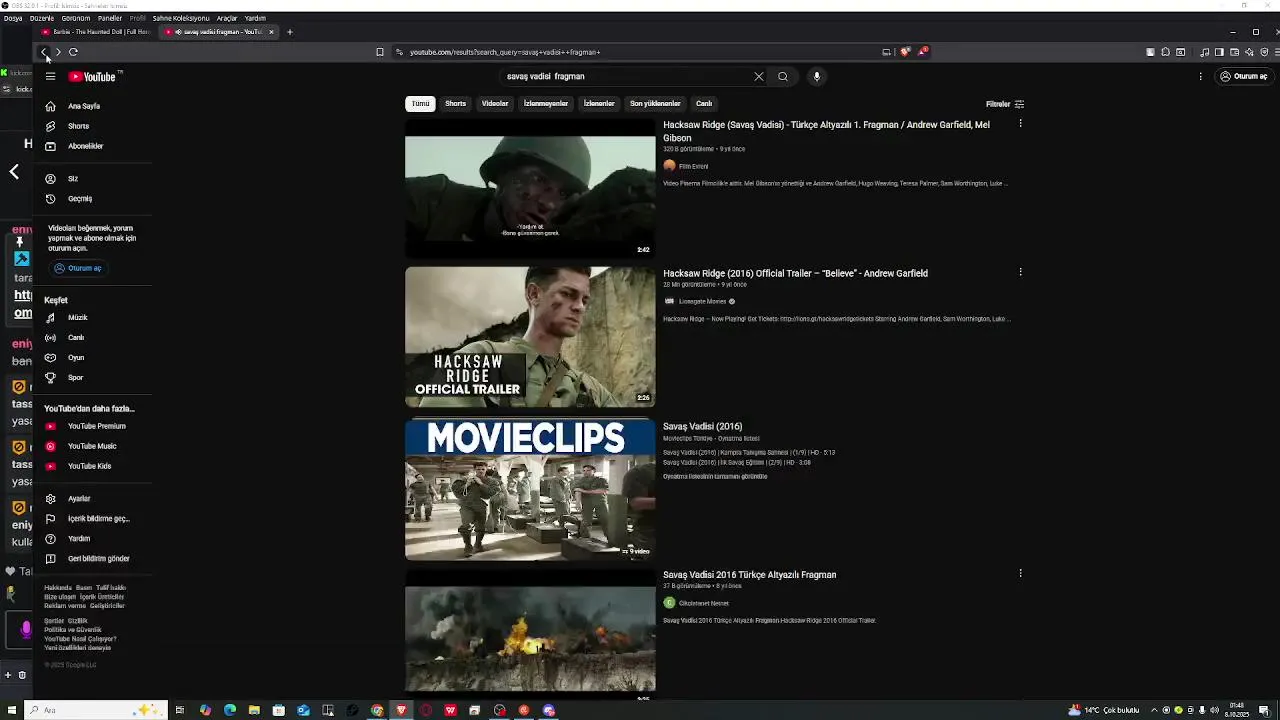Go back using browser back arrow

point(43,52)
